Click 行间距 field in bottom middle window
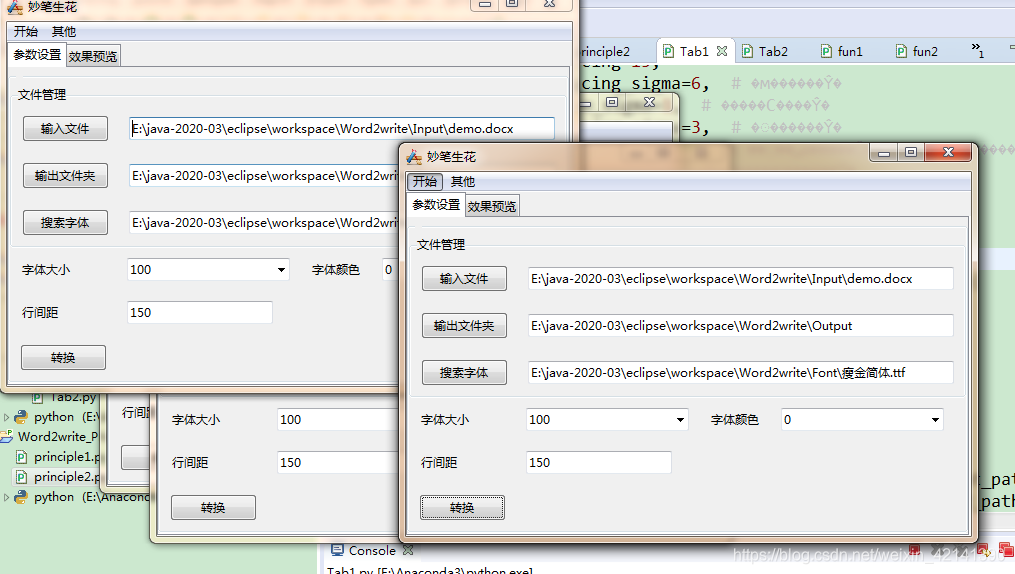The width and height of the screenshot is (1015, 574). tap(339, 463)
